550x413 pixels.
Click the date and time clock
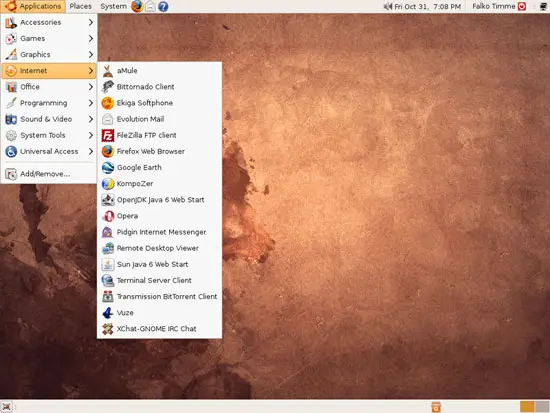click(x=427, y=6)
